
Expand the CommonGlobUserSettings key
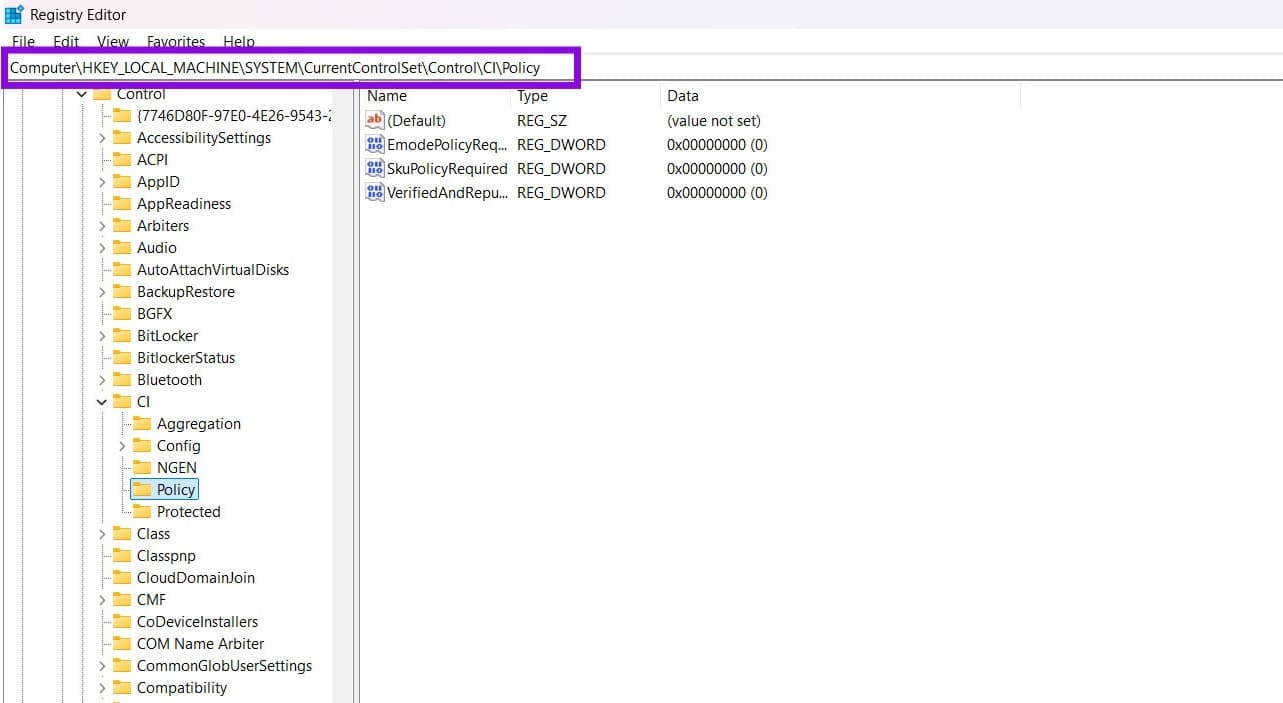coord(102,666)
